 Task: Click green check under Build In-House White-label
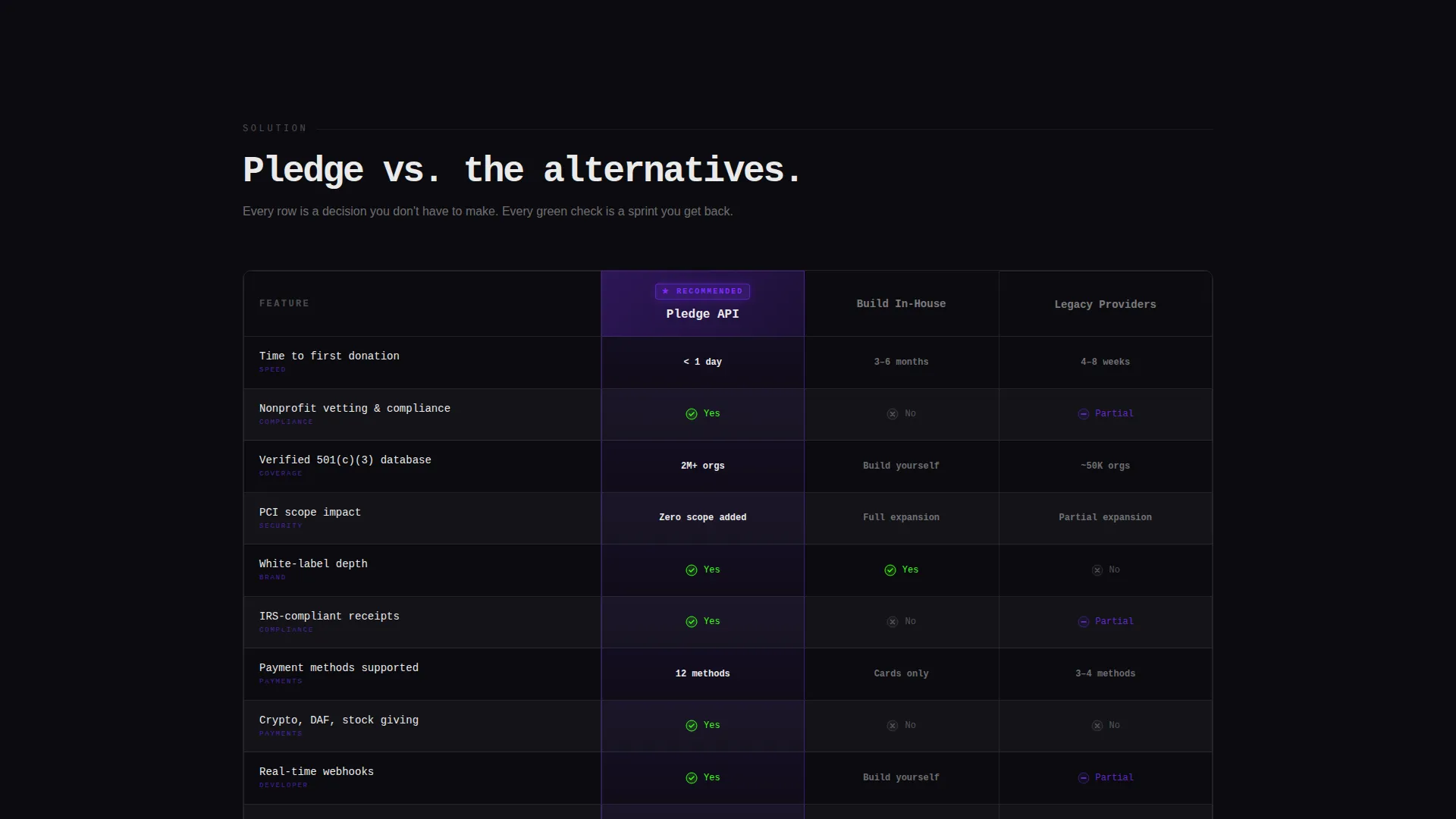[x=890, y=570]
